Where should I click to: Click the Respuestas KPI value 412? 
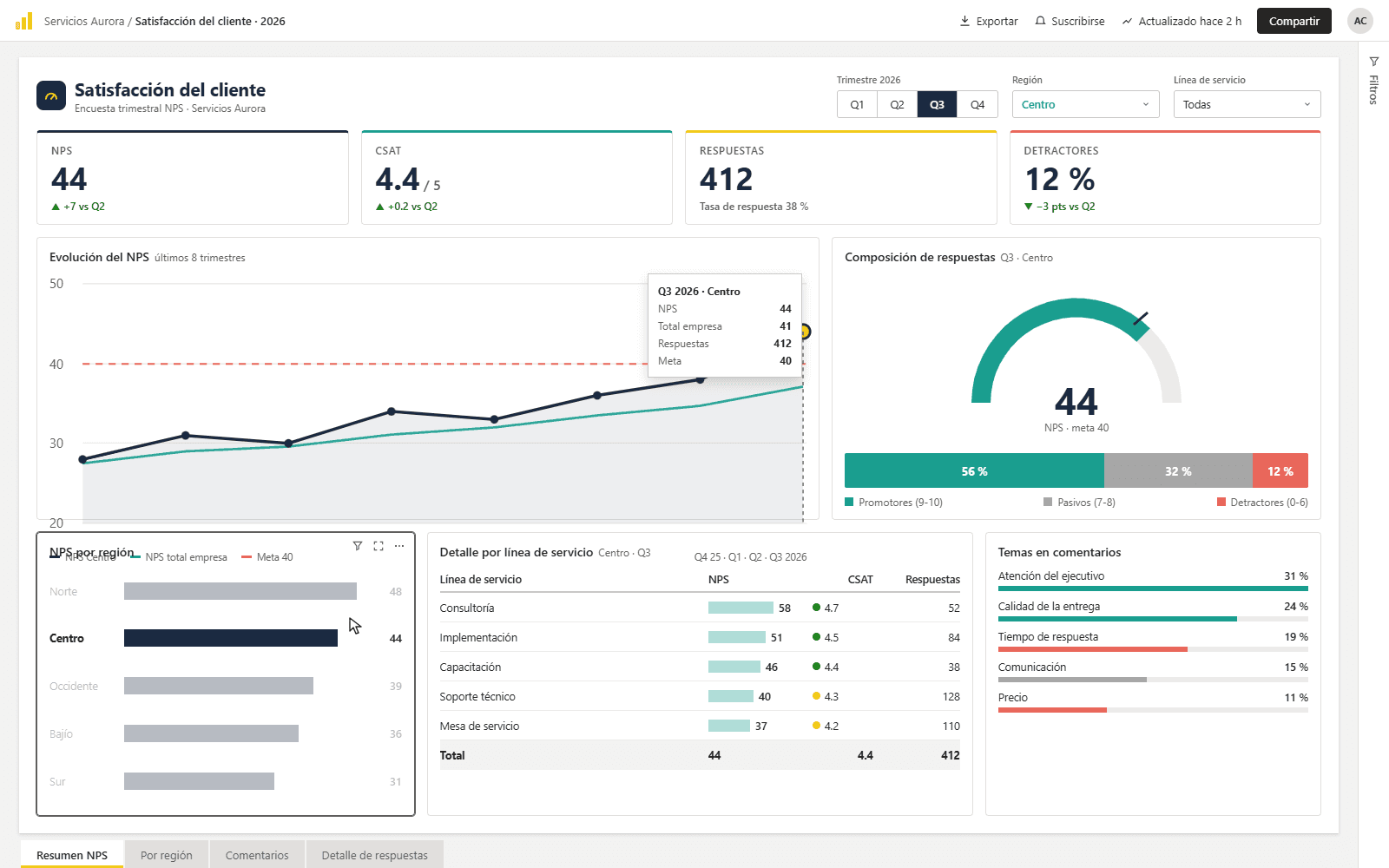click(x=727, y=179)
